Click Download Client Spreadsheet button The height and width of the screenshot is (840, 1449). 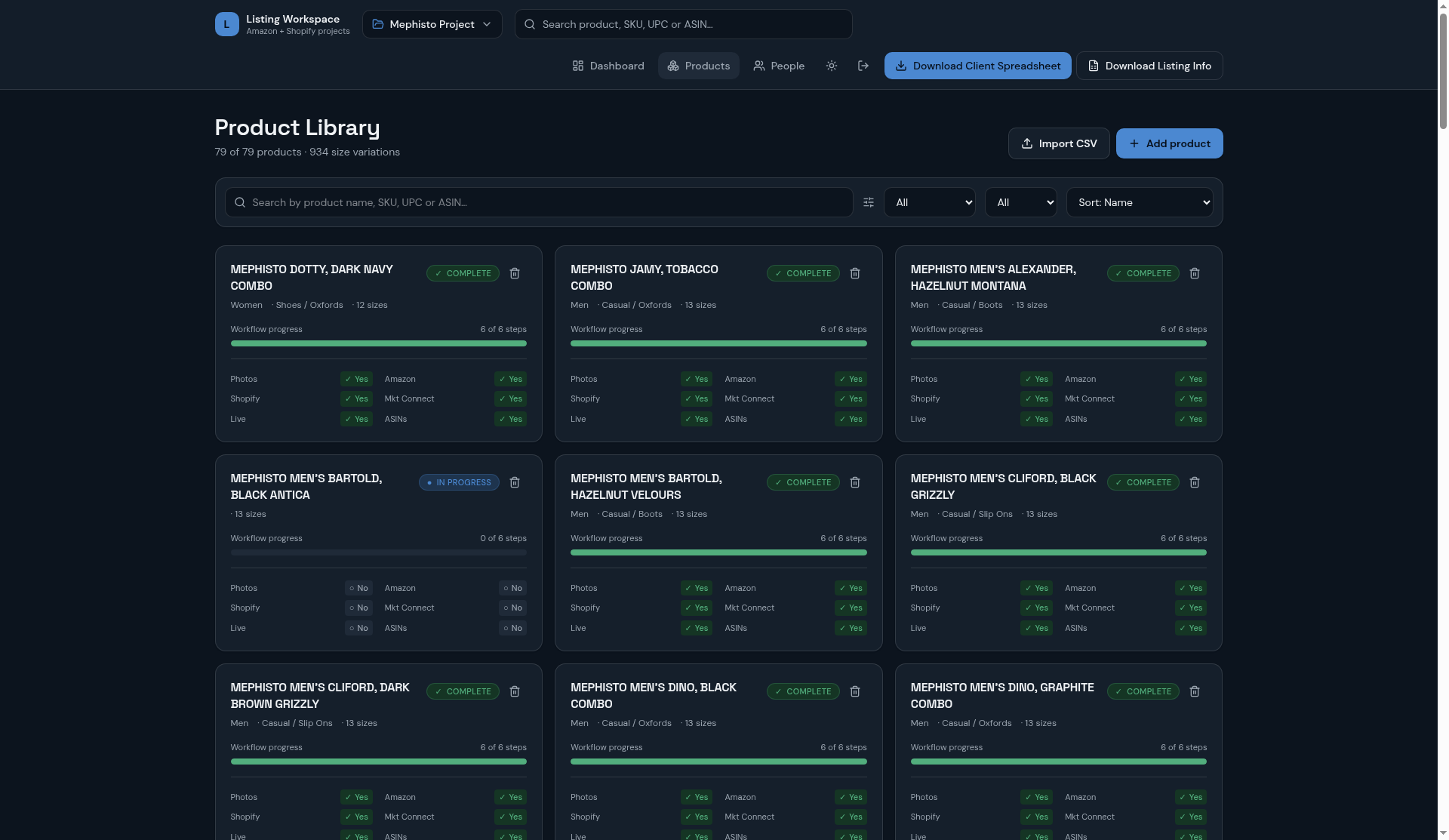click(x=978, y=66)
